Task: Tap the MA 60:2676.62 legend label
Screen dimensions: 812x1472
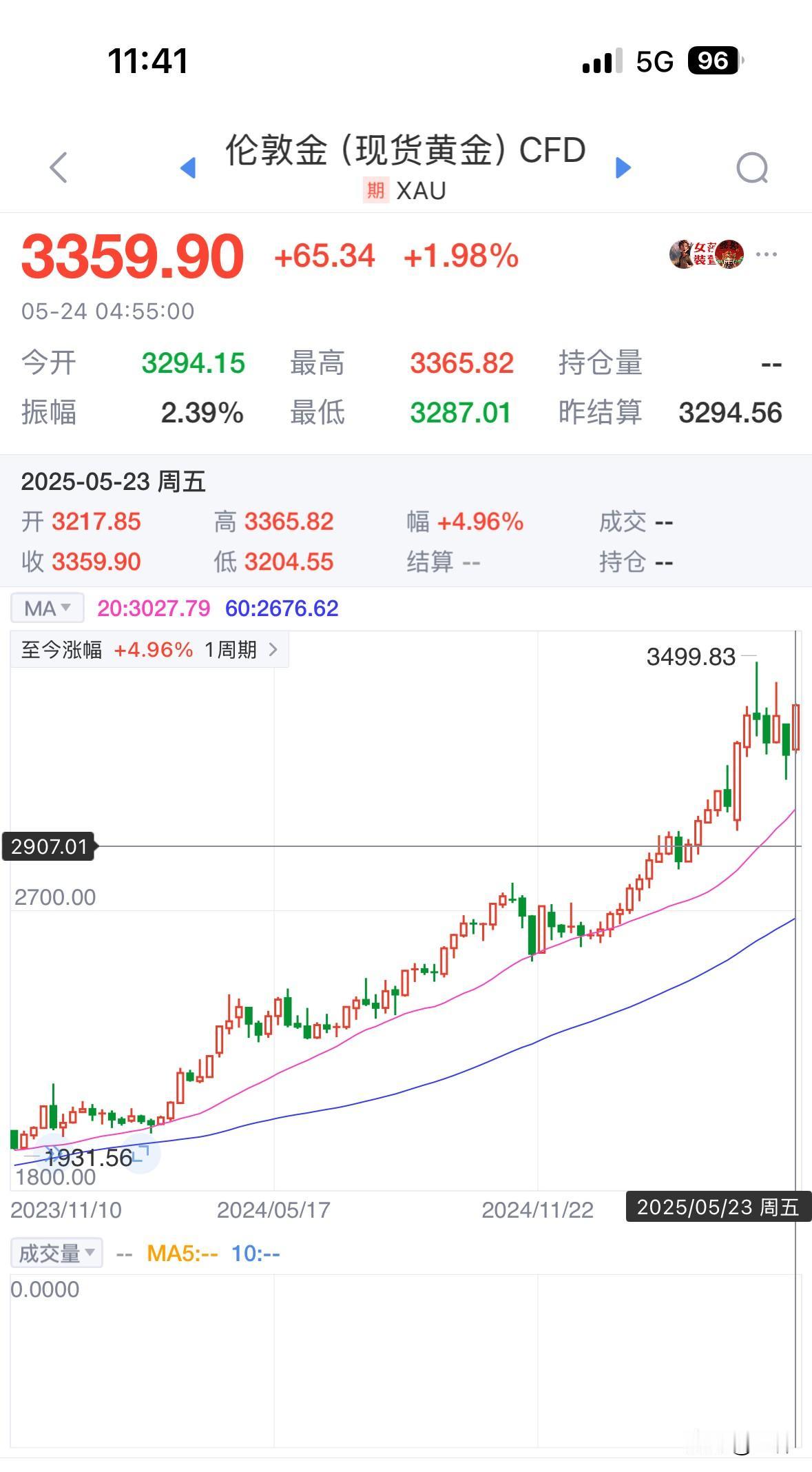Action: [282, 608]
